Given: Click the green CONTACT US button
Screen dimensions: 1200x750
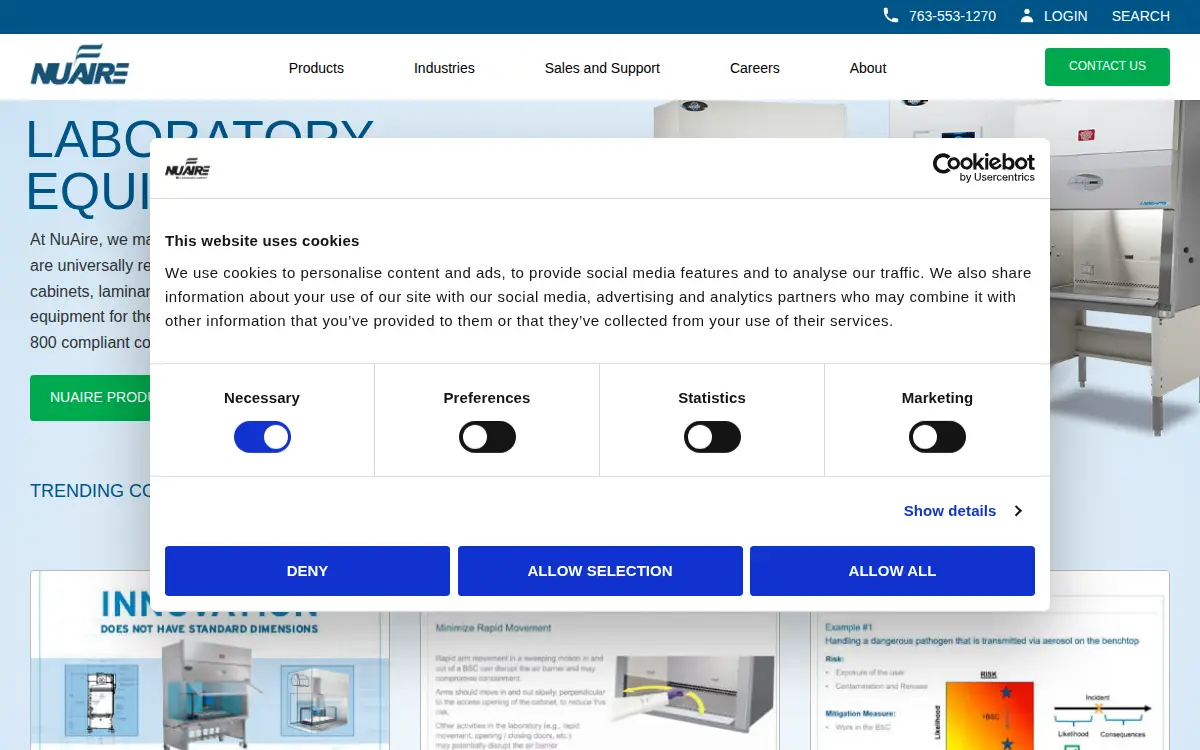Looking at the screenshot, I should coord(1107,66).
